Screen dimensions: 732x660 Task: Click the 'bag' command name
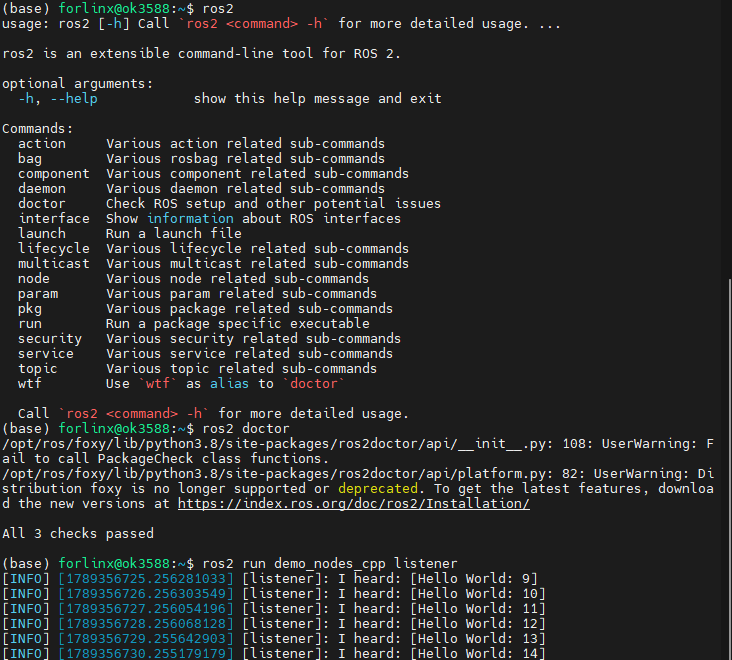pyautogui.click(x=30, y=159)
